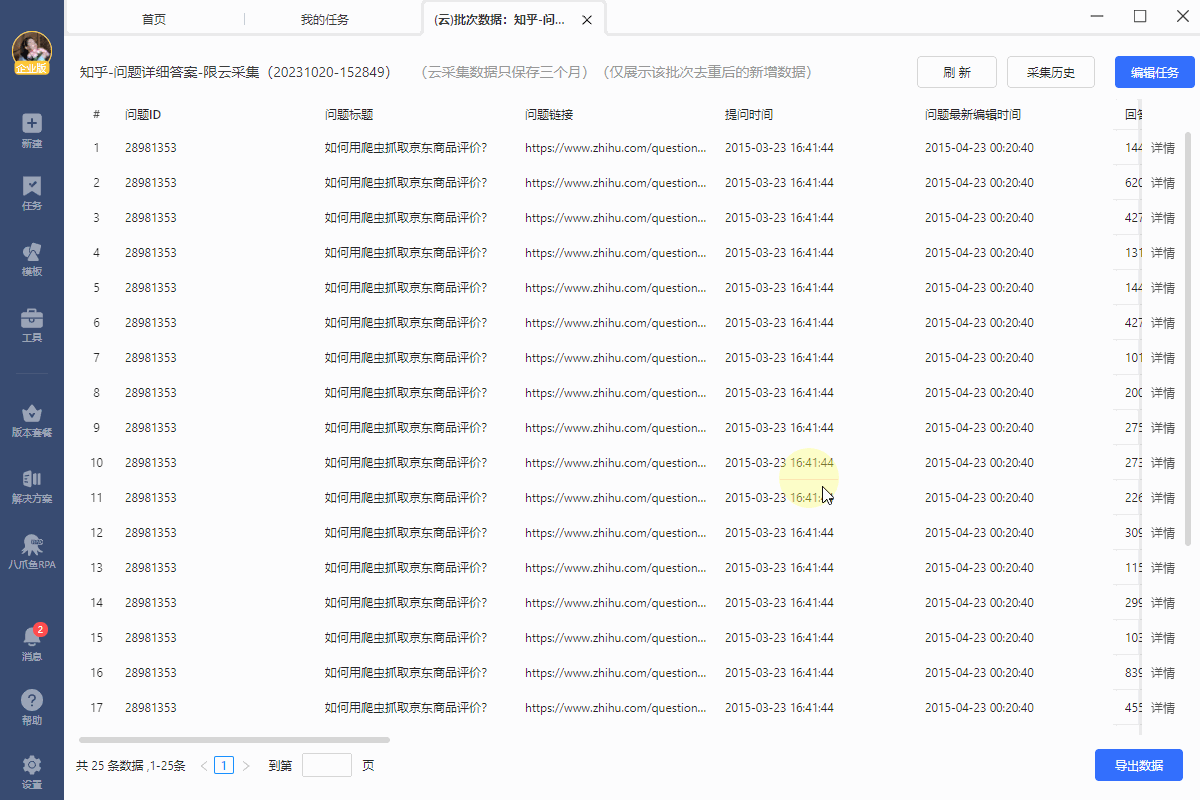The height and width of the screenshot is (800, 1200).
Task: Click the horizontal scrollbar below the table
Action: (x=234, y=740)
